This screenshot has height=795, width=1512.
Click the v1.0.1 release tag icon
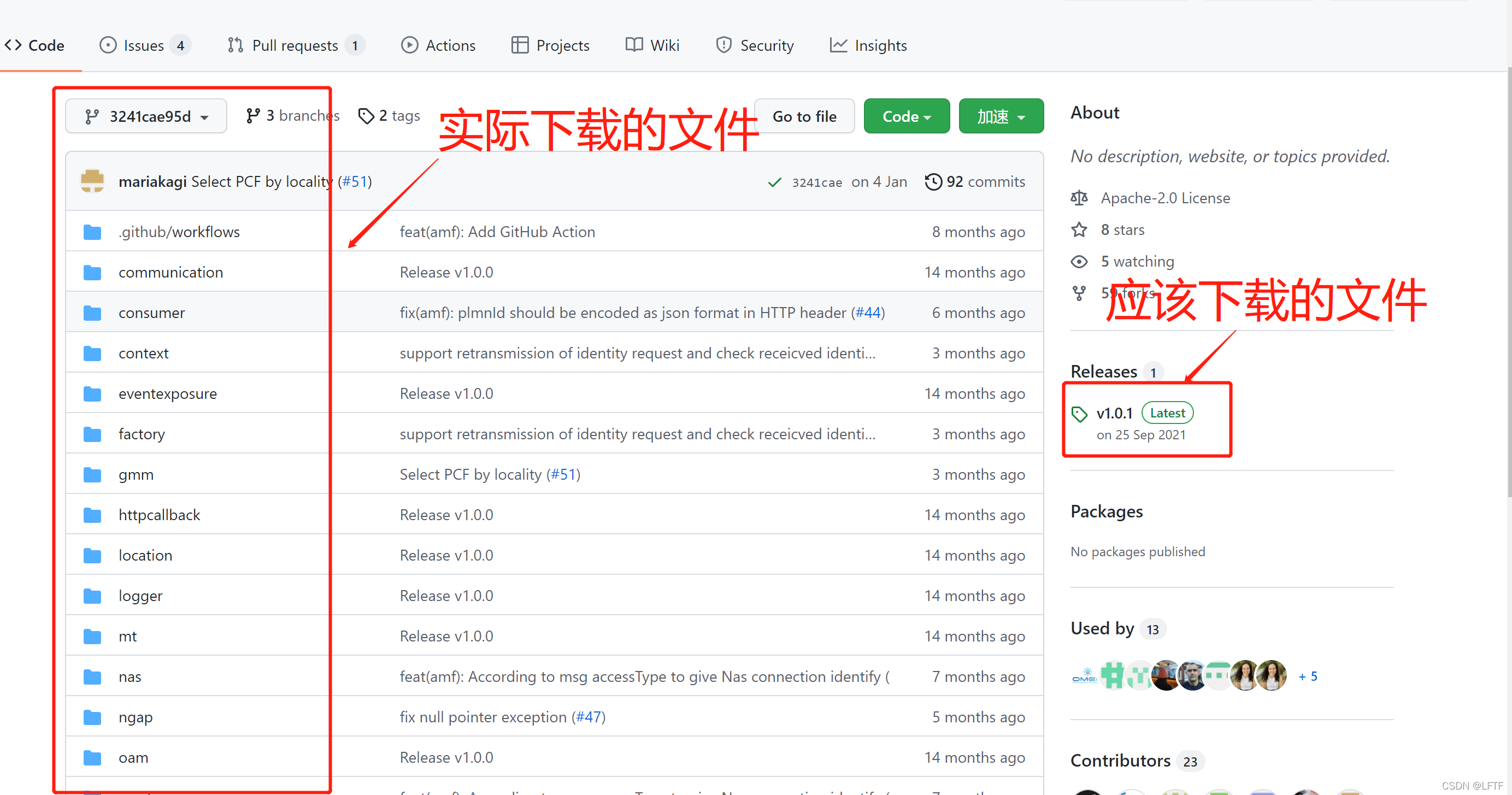coord(1079,414)
